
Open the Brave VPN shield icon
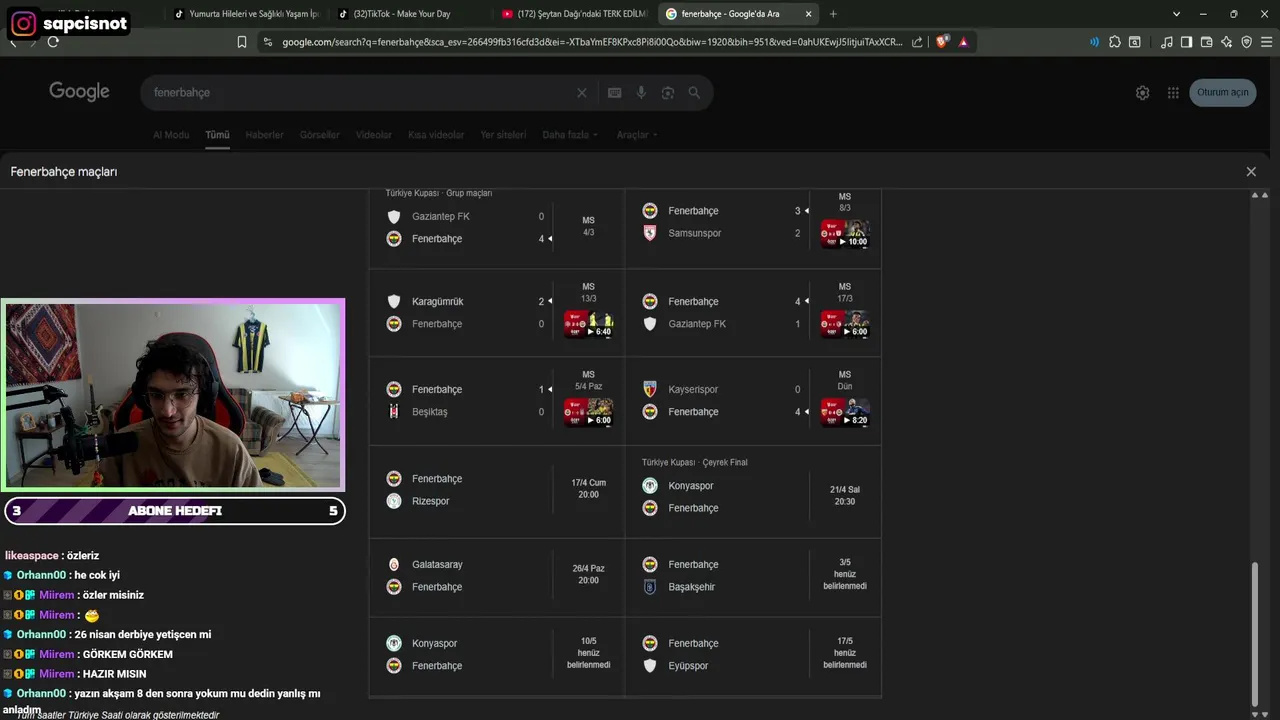[x=1246, y=42]
